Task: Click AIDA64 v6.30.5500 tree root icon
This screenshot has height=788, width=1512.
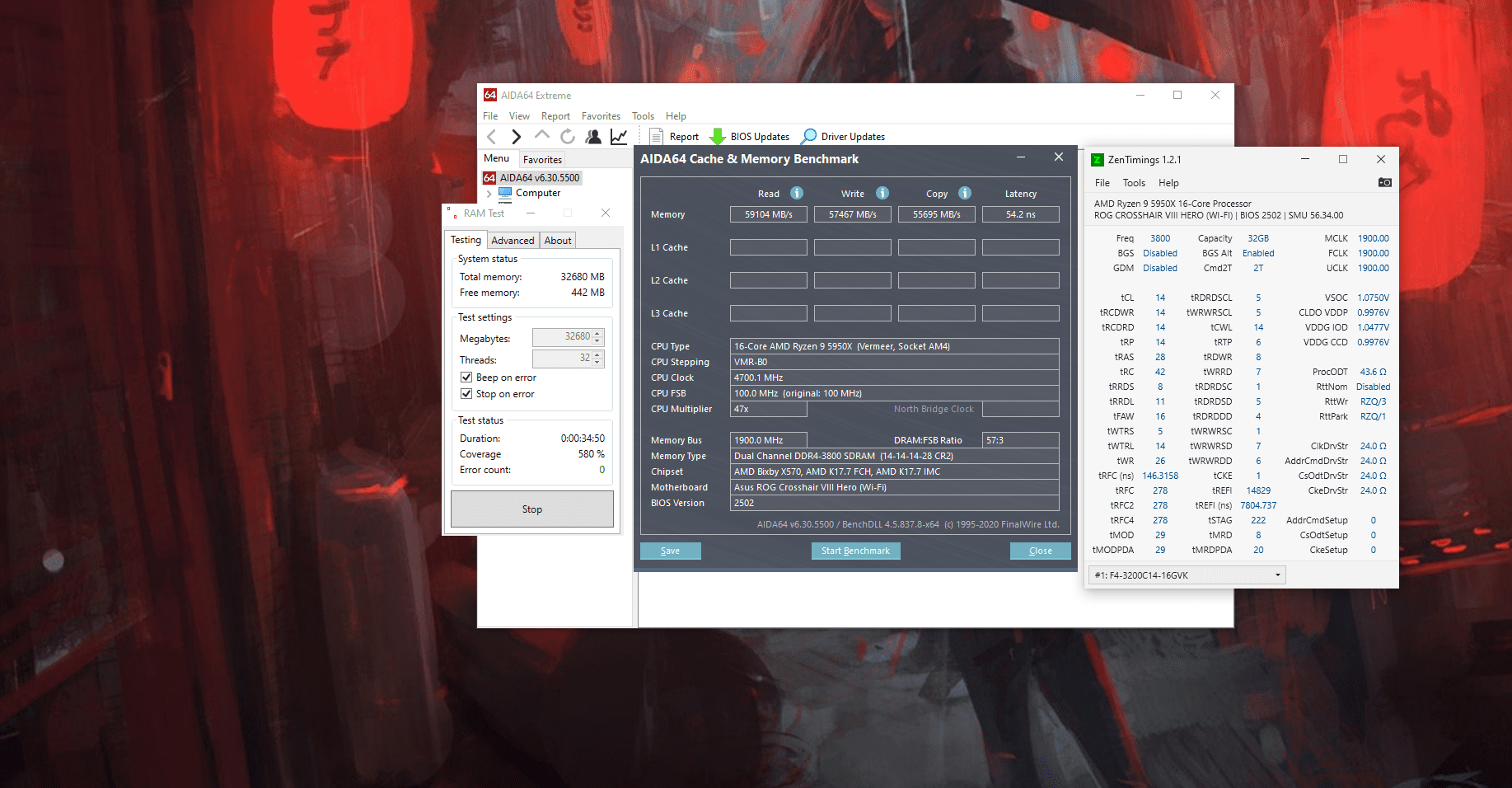Action: [x=489, y=177]
